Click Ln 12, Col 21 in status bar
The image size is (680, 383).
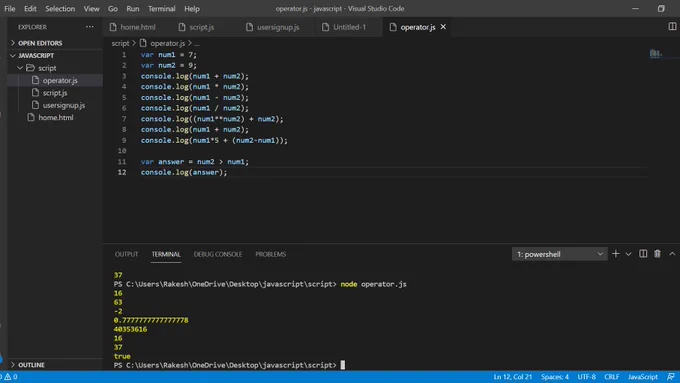point(513,376)
